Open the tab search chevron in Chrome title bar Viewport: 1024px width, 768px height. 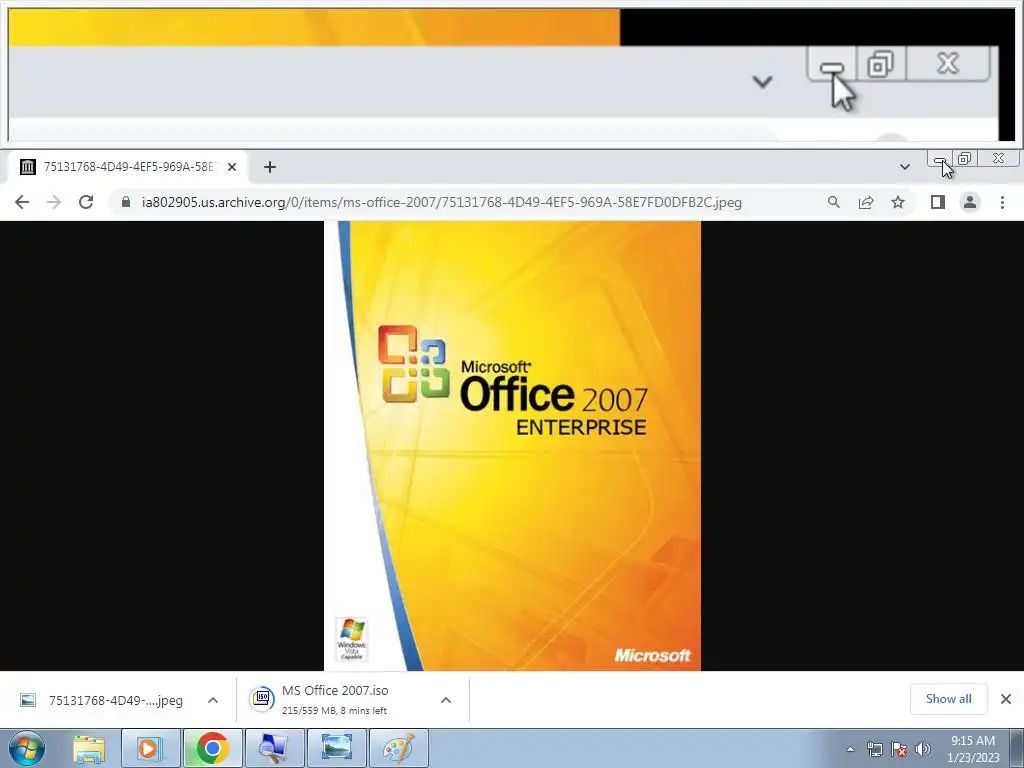coord(904,167)
